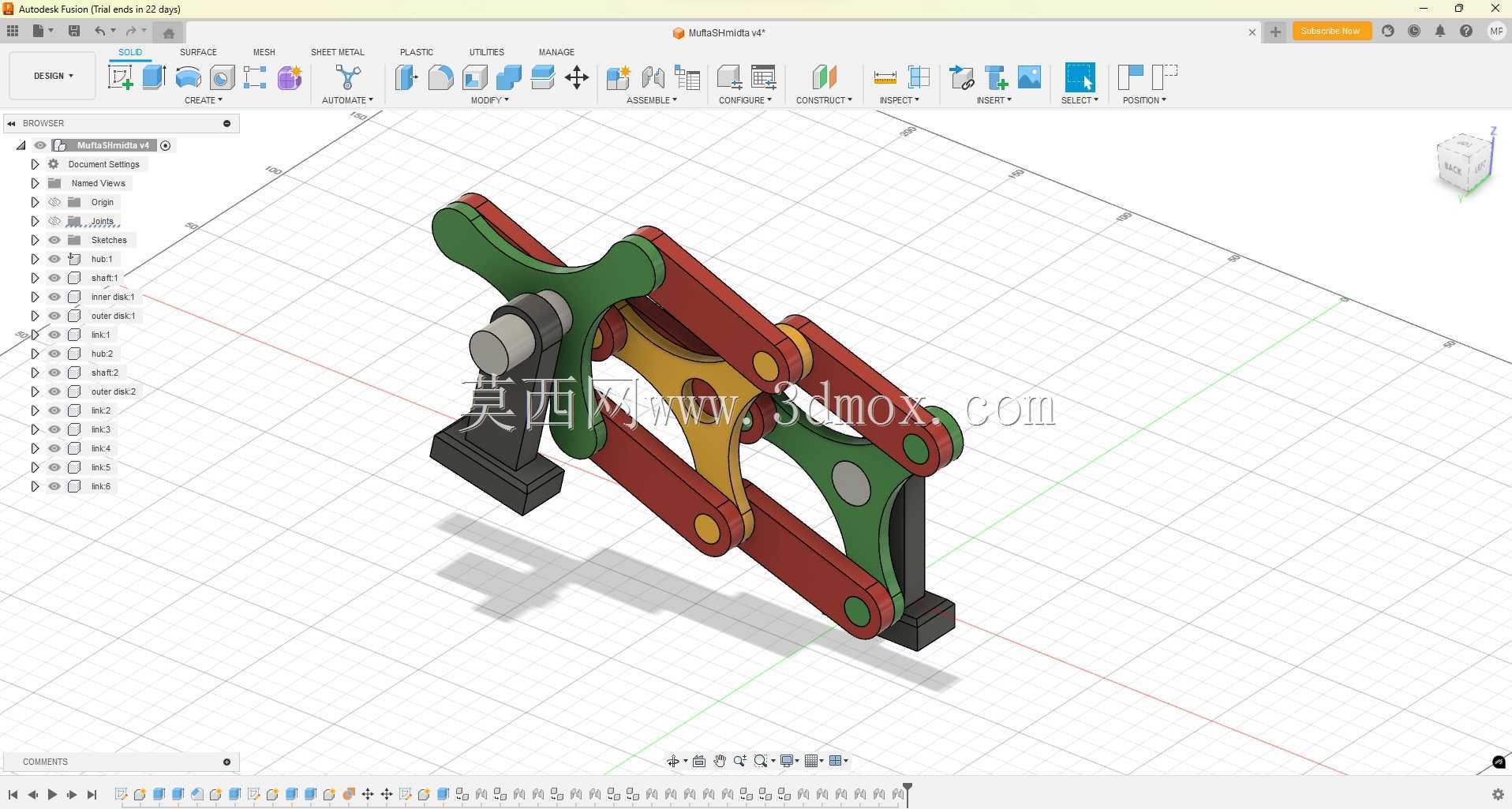Image resolution: width=1512 pixels, height=809 pixels.
Task: Jump to the timeline beginning
Action: coord(13,795)
